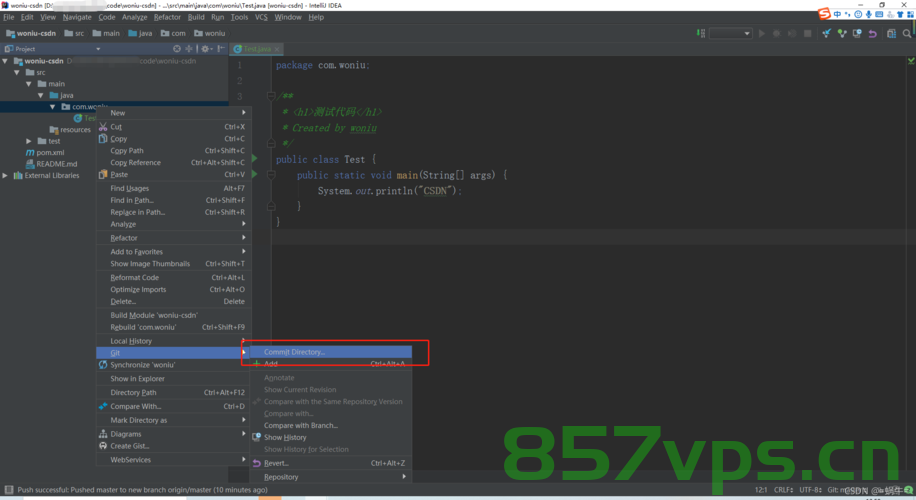916x500 pixels.
Task: Collapse the main folder arrow
Action: (x=29, y=84)
